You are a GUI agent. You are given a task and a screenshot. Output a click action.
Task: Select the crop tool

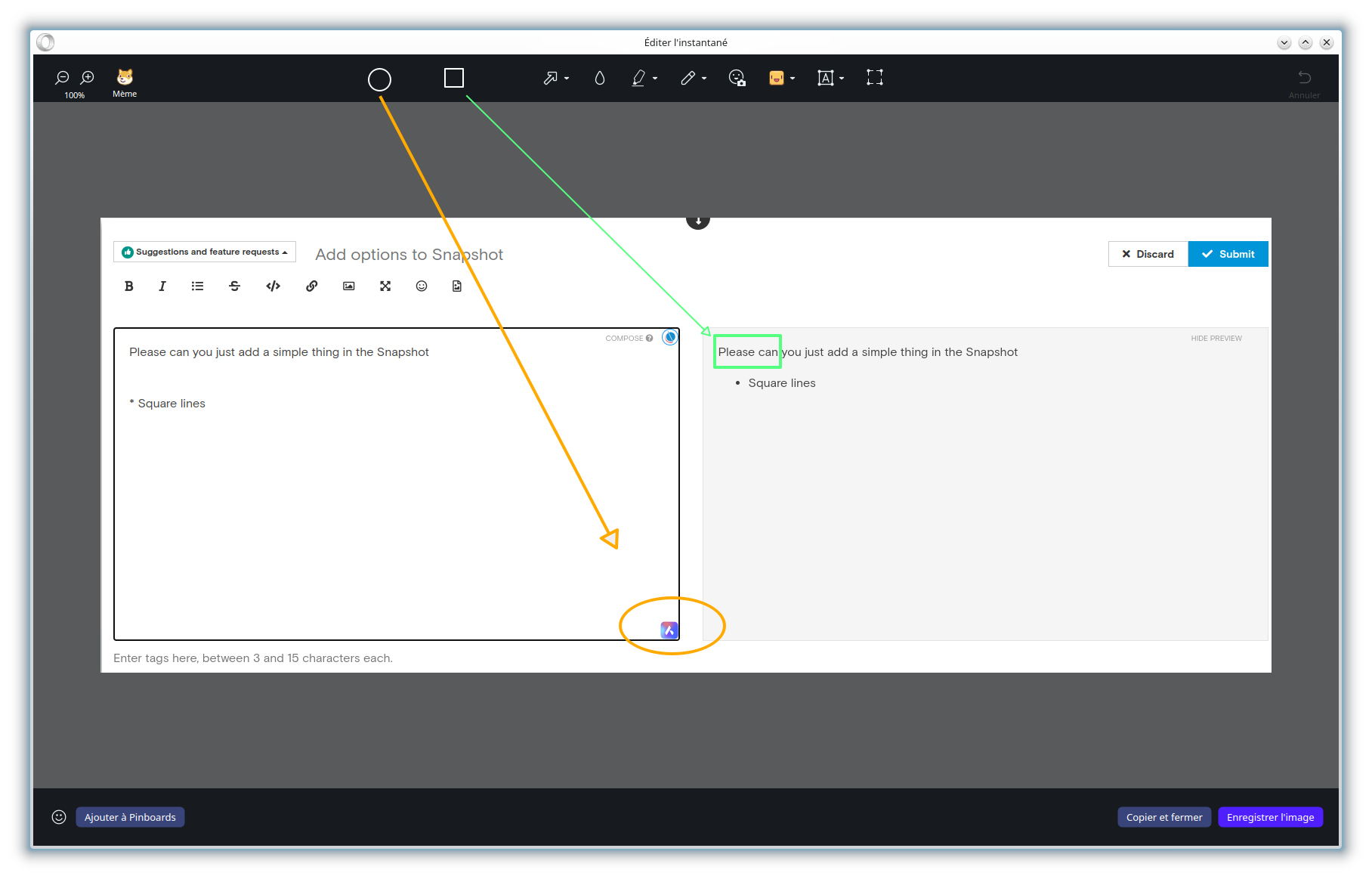coord(875,77)
